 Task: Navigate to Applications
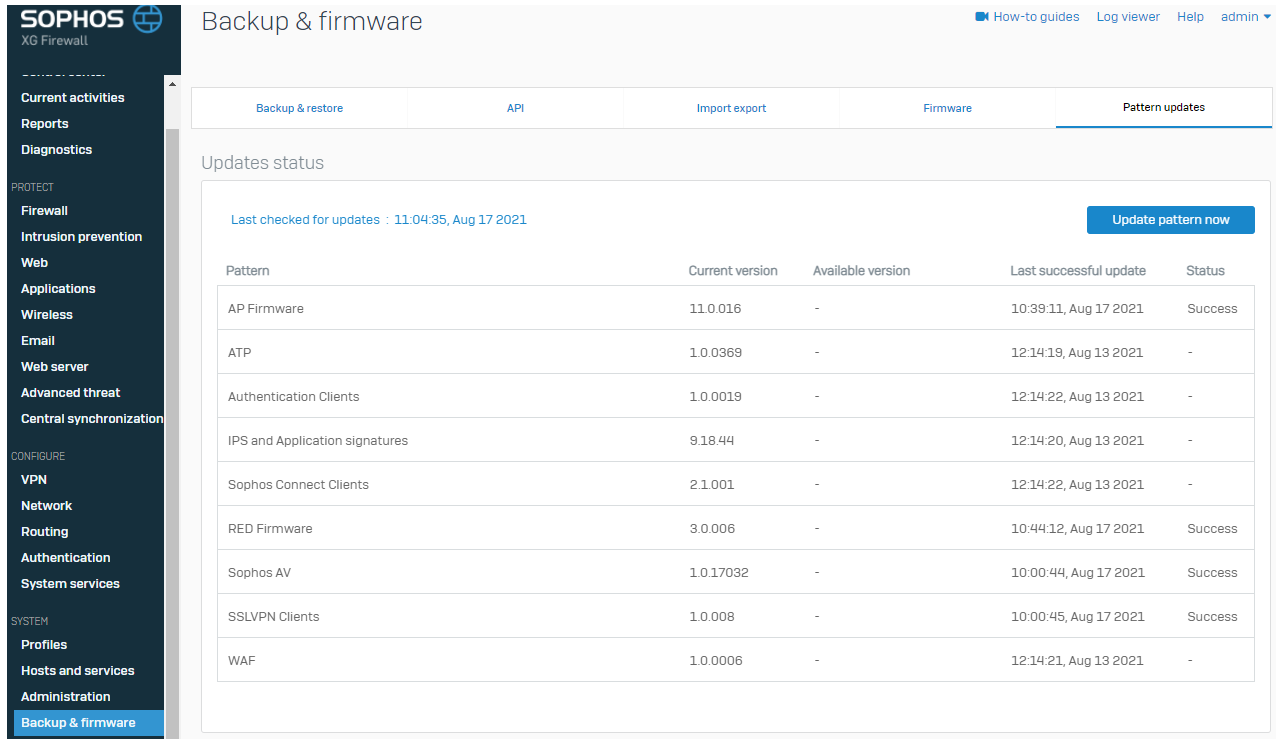tap(58, 289)
